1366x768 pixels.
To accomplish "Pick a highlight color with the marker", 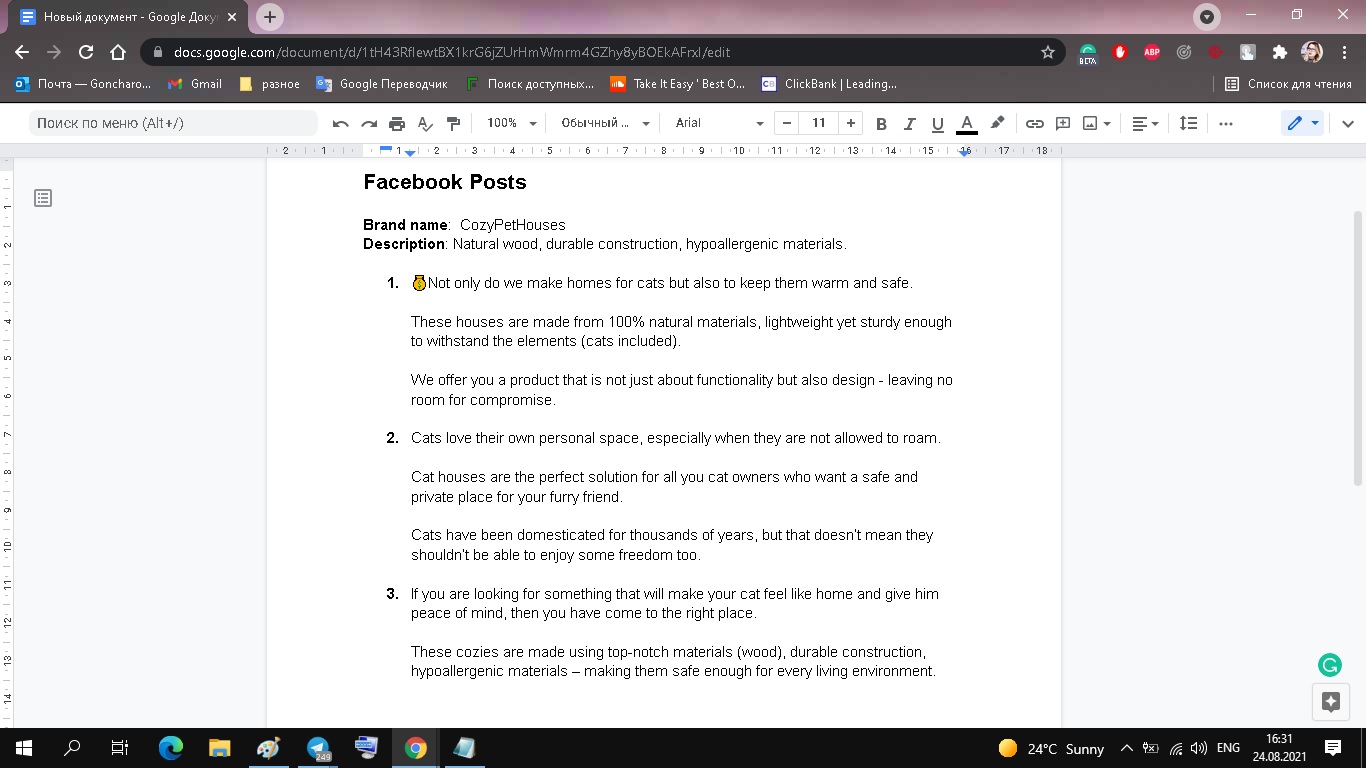I will [997, 123].
